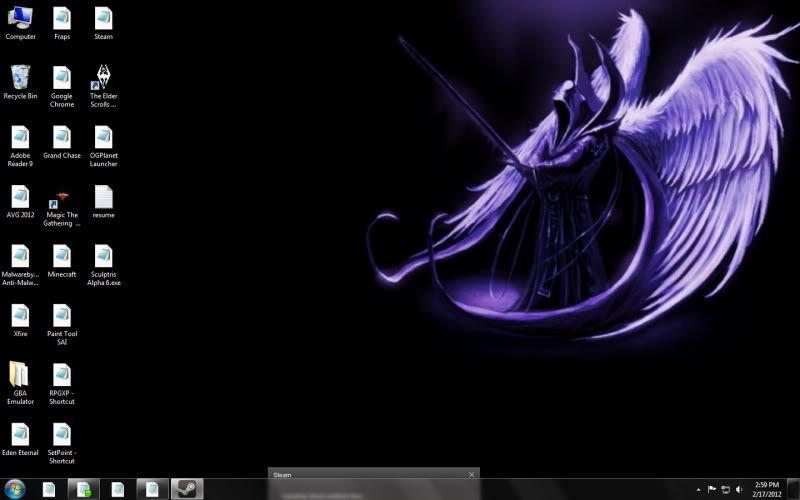
Task: Select the Minecraft desktop icon
Action: [62, 261]
